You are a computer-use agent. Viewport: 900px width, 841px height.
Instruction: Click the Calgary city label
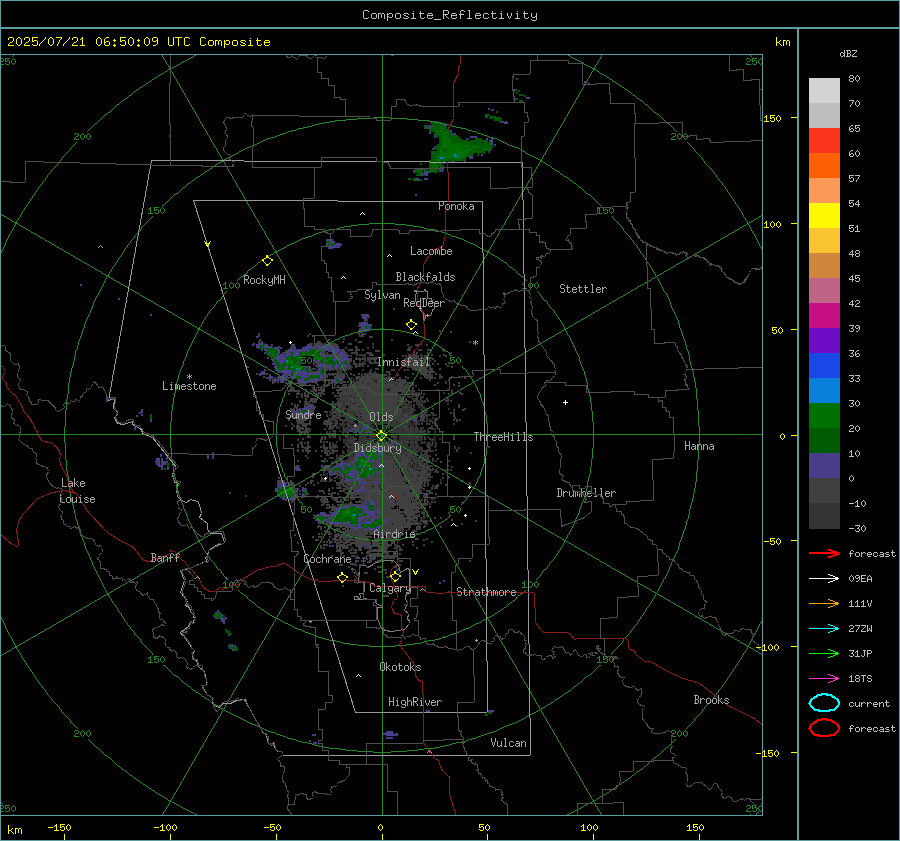(x=390, y=588)
